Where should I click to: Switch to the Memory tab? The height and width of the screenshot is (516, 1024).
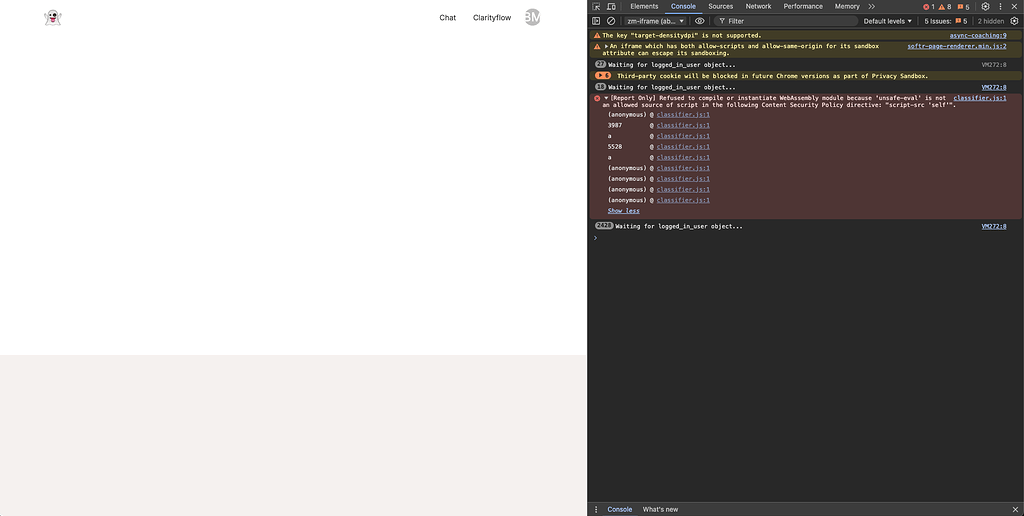847,7
